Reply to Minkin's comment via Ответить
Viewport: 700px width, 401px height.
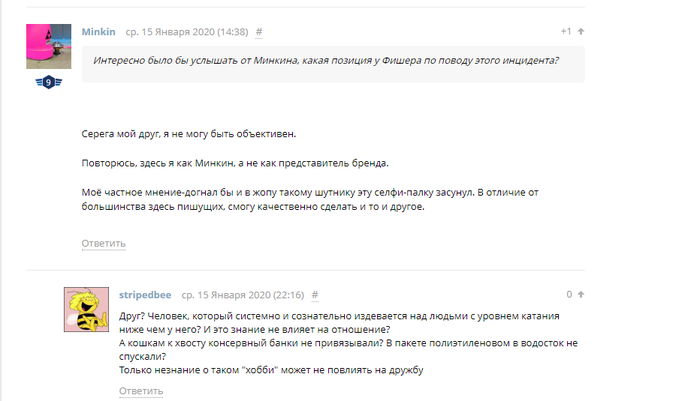click(103, 243)
